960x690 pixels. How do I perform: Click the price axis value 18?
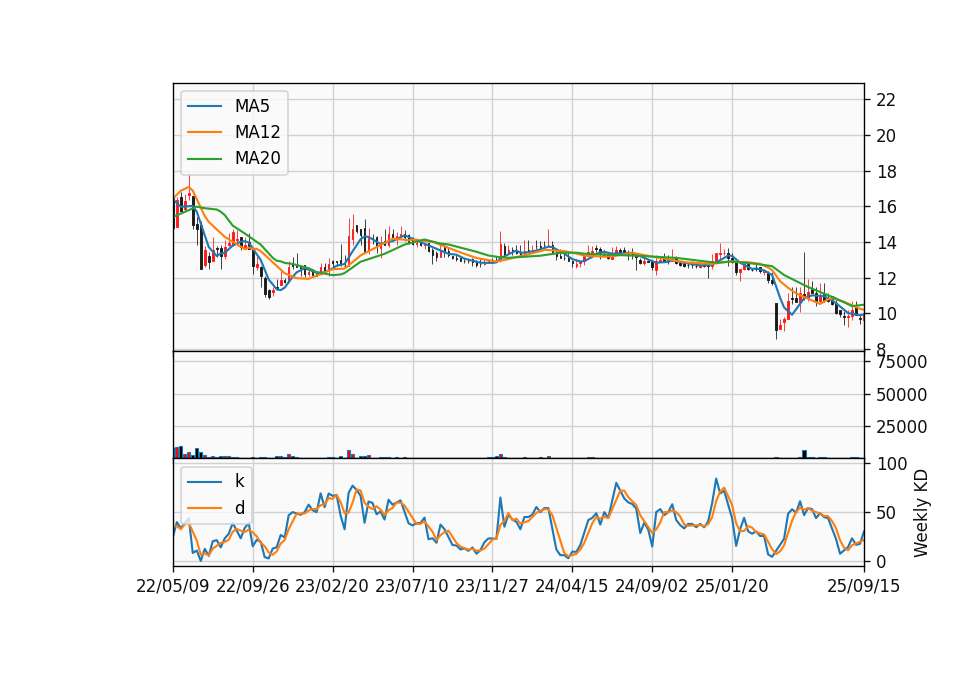pos(886,172)
